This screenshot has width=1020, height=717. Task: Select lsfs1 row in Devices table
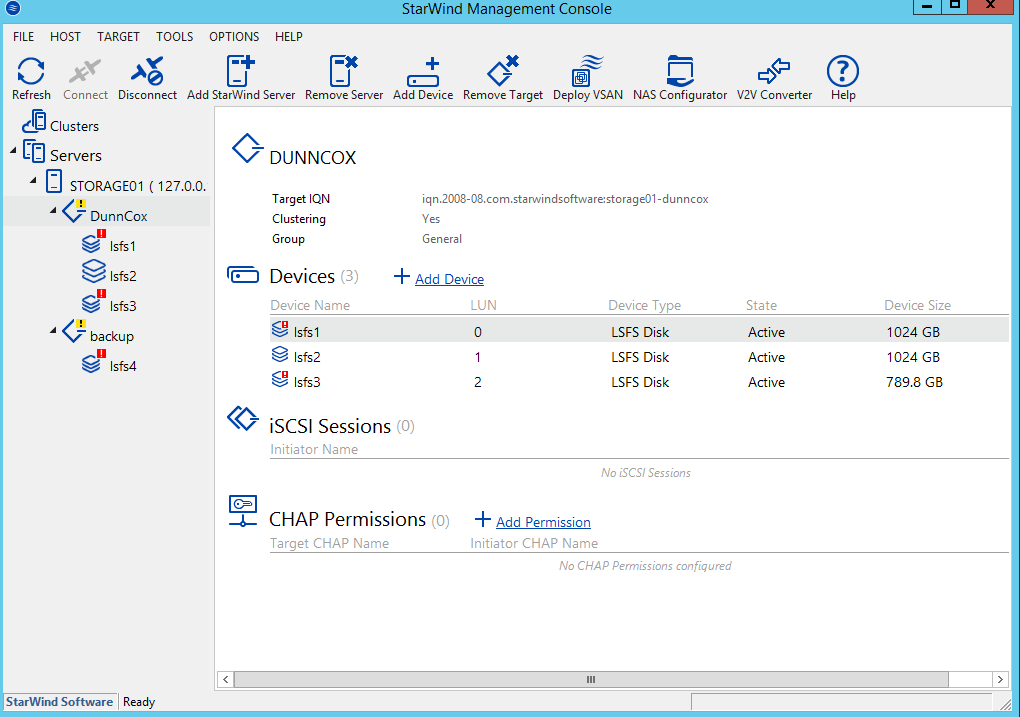(639, 332)
